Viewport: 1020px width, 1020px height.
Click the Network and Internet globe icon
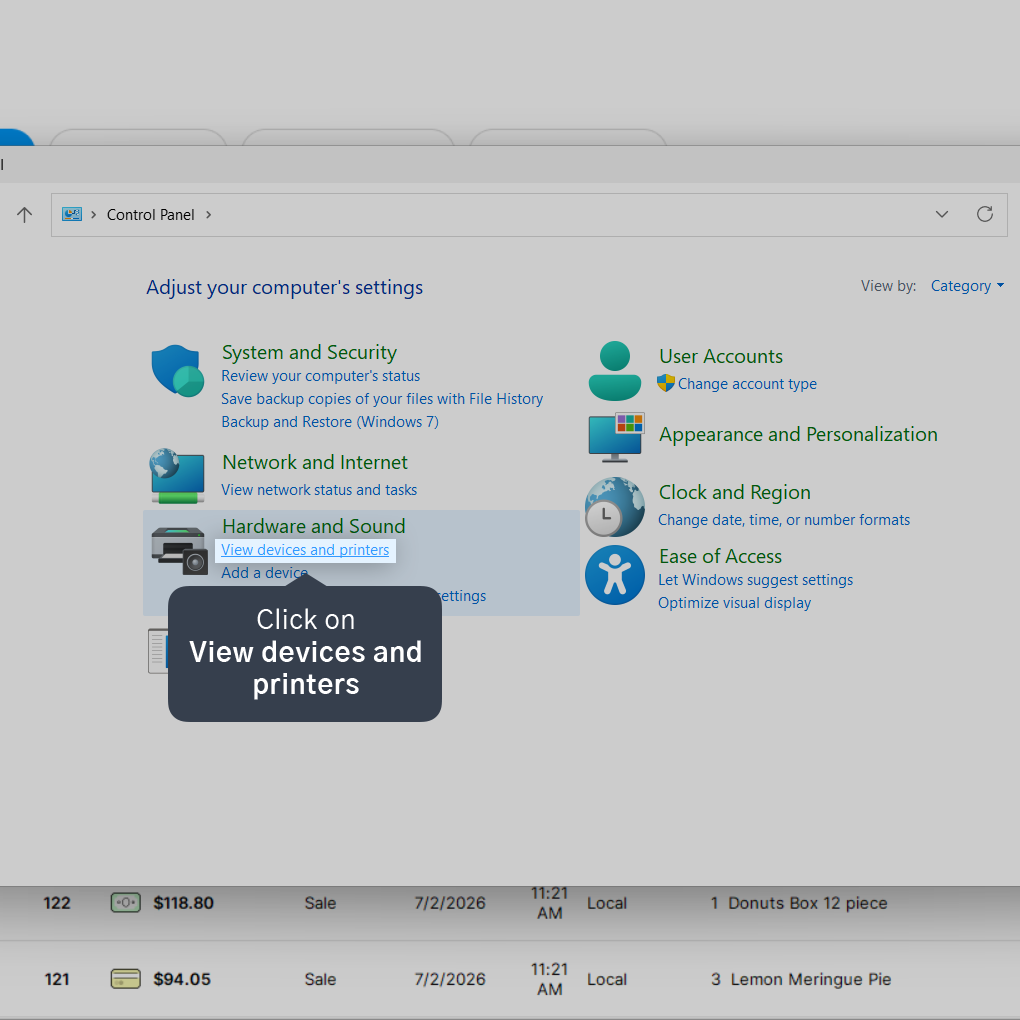pos(177,476)
